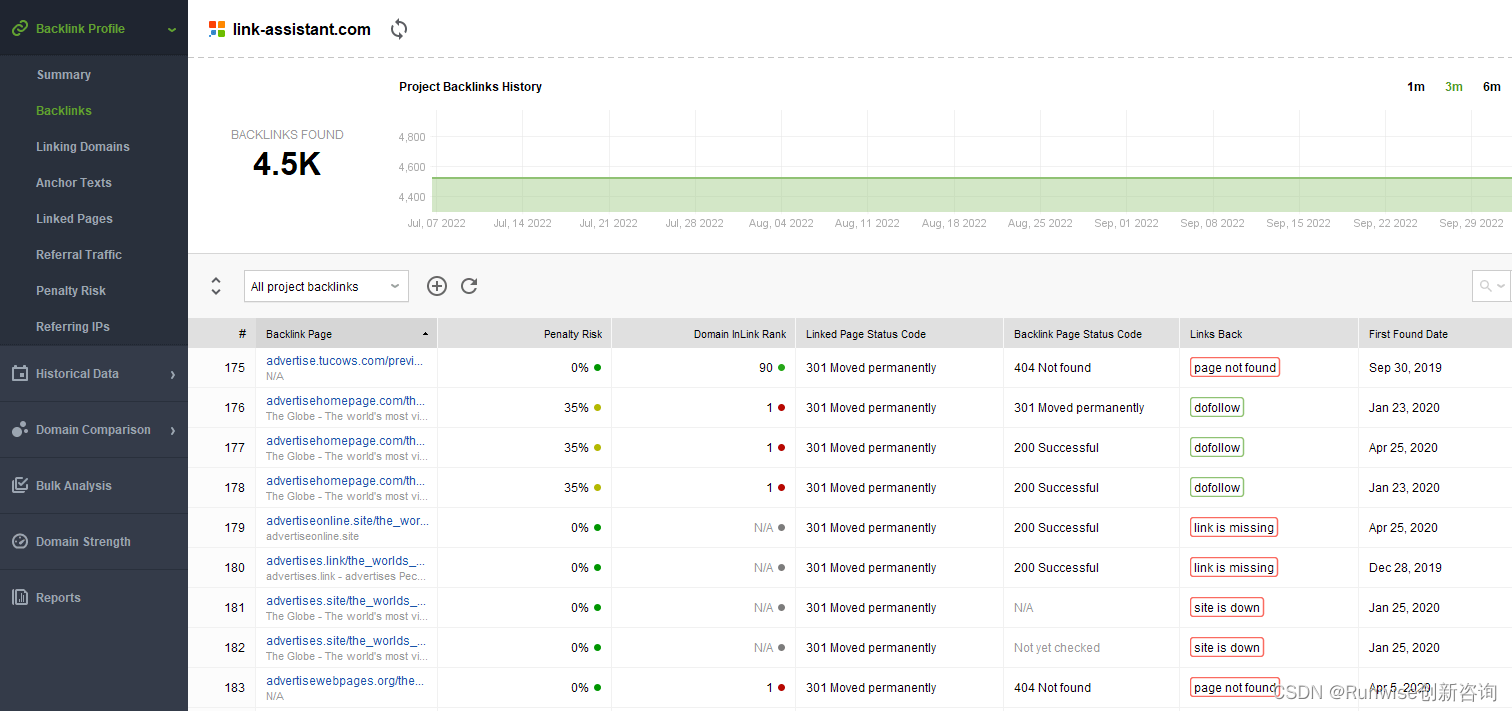
Task: Go to Anchor Texts
Action: [x=74, y=183]
